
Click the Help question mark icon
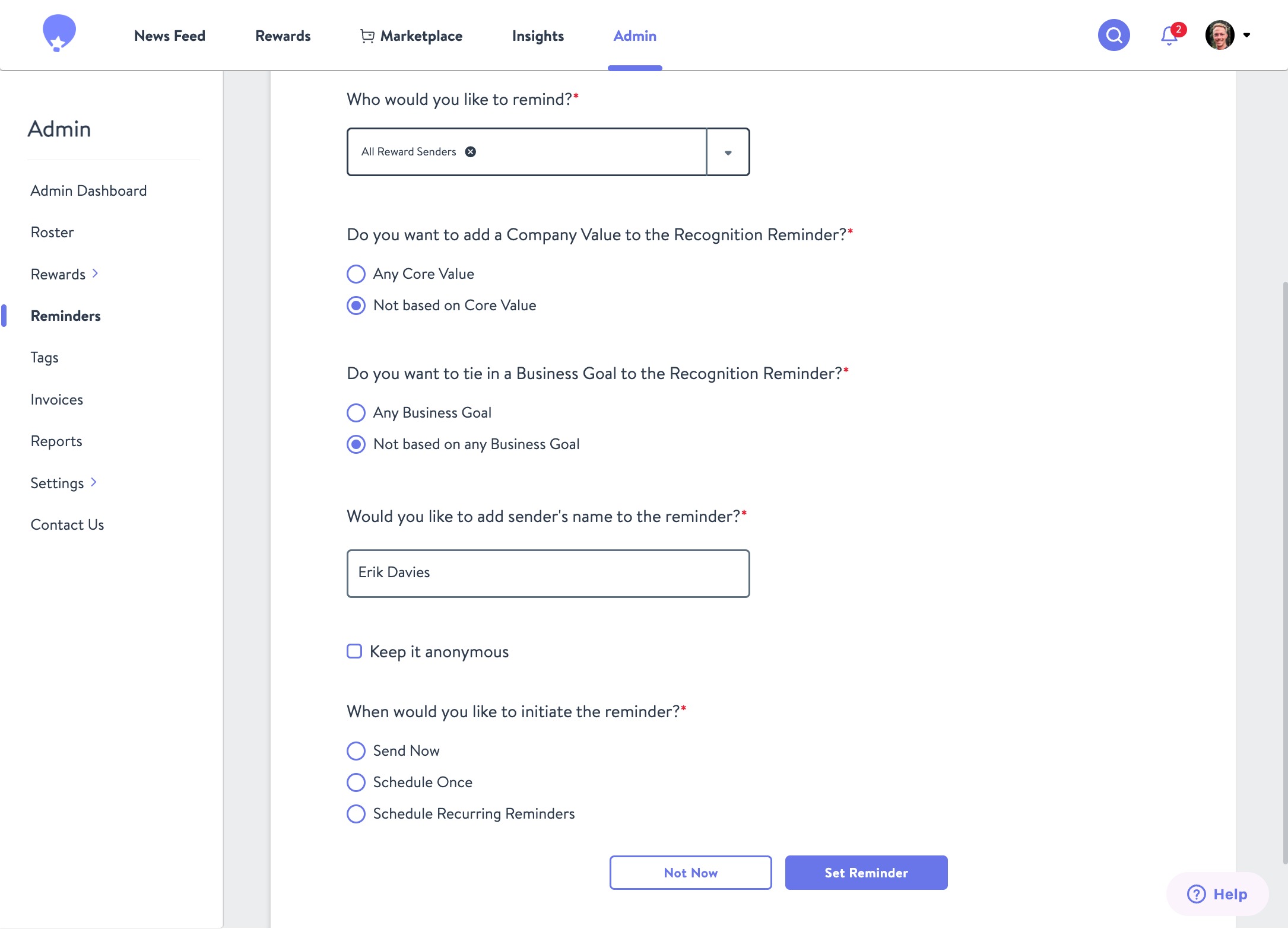[x=1196, y=894]
